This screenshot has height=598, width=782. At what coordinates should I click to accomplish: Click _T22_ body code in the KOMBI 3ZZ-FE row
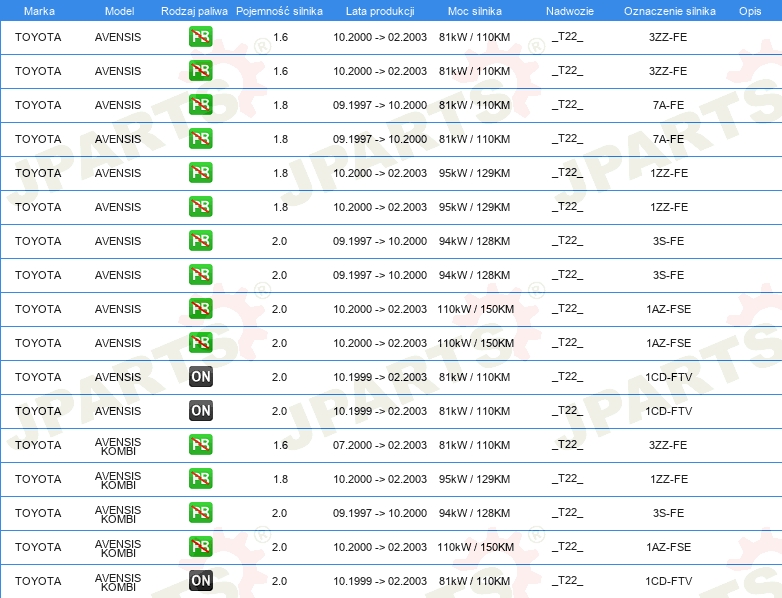pos(568,444)
